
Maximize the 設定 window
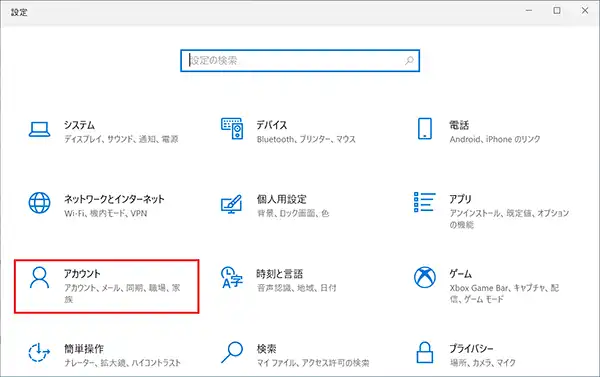coord(557,11)
